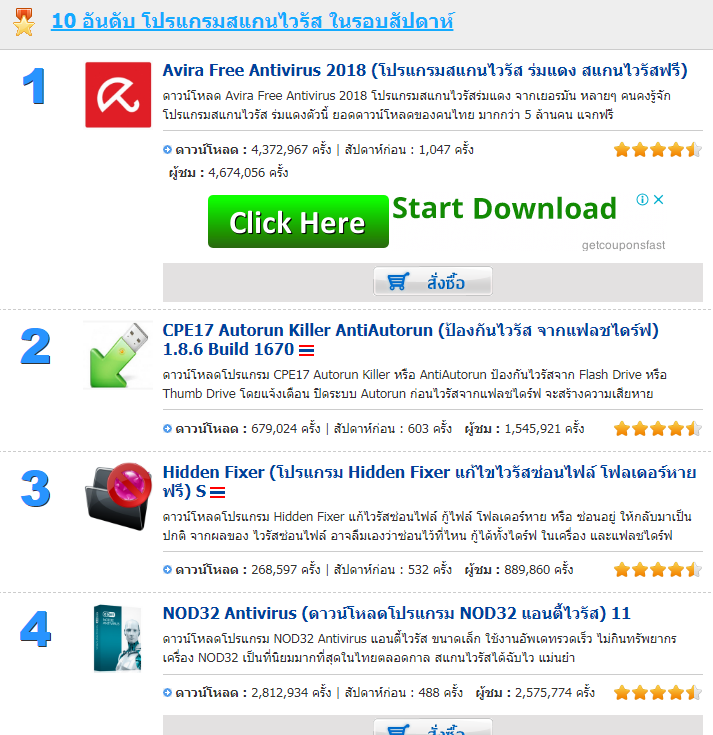Click the Hidden Fixer black folder icon
The image size is (713, 735).
[x=118, y=496]
